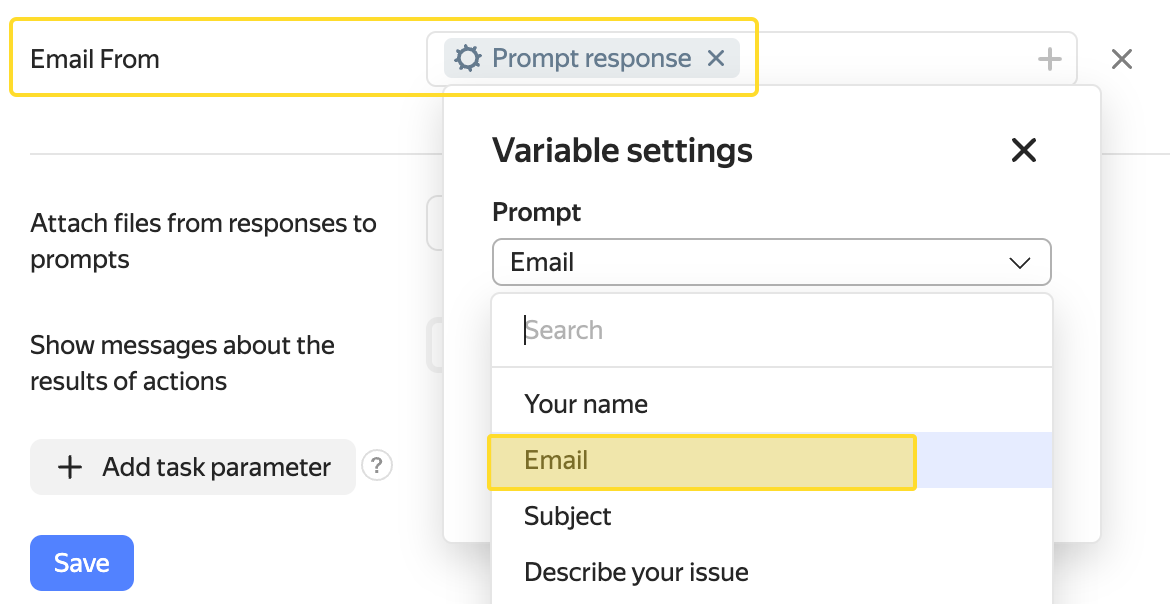Choose the Email option in the list
The height and width of the screenshot is (604, 1170).
(556, 460)
